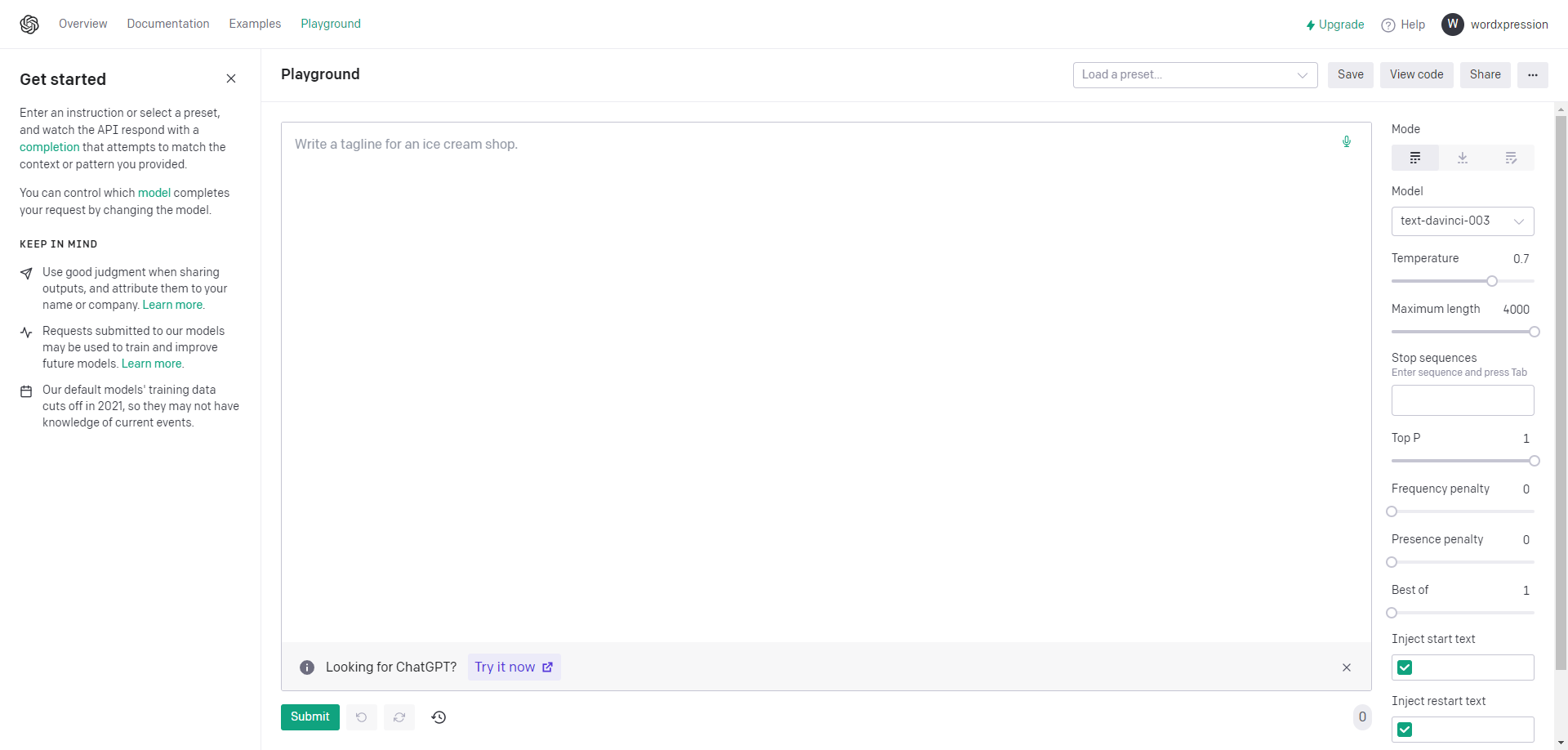The image size is (1568, 750).
Task: Go to Overview tab
Action: [x=83, y=24]
